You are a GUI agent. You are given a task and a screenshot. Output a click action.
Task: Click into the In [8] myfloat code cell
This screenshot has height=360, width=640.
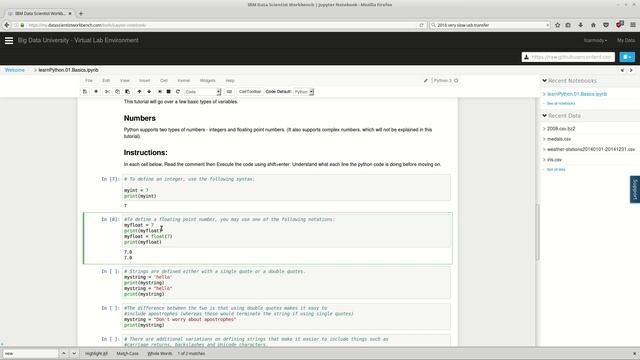(287, 231)
